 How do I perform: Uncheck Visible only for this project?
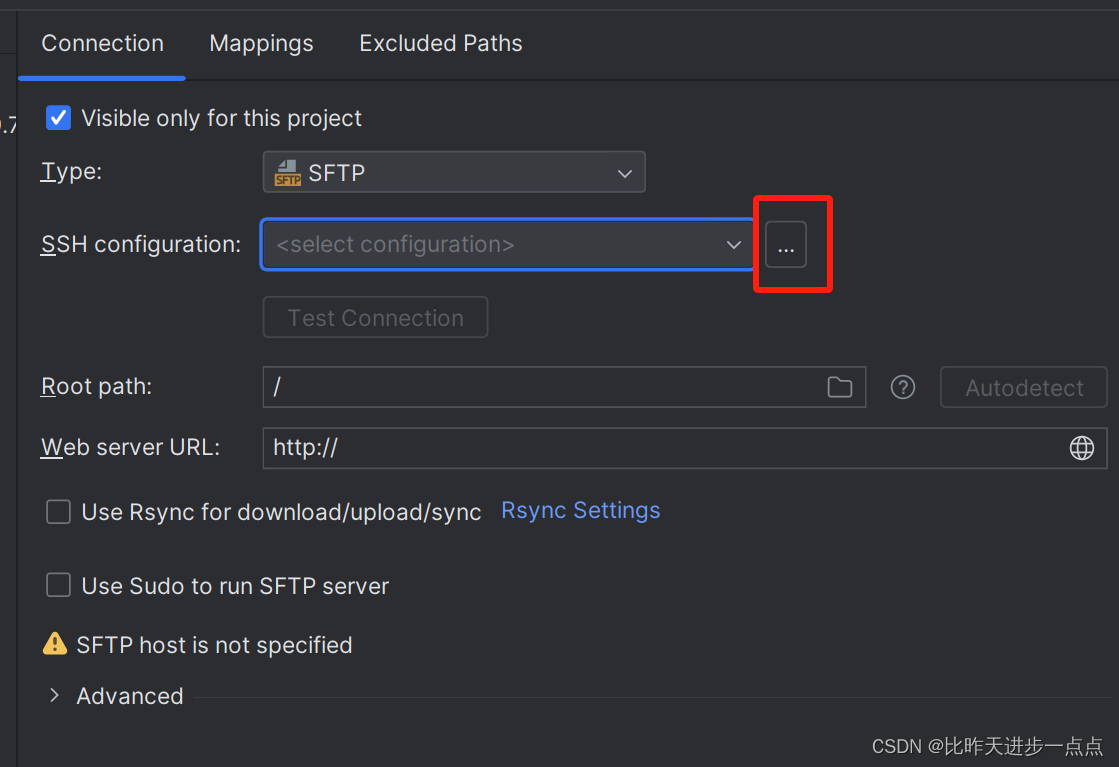click(x=58, y=117)
